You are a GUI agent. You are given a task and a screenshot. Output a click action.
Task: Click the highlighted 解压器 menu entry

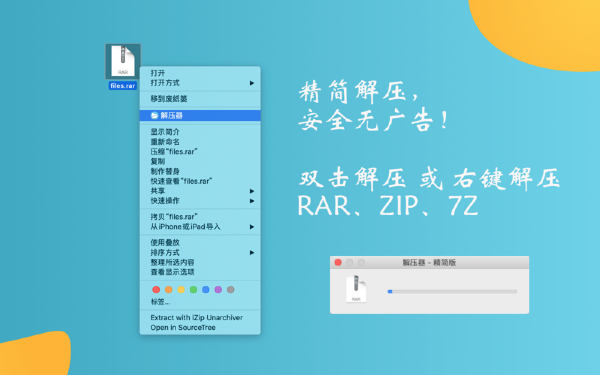tap(200, 115)
